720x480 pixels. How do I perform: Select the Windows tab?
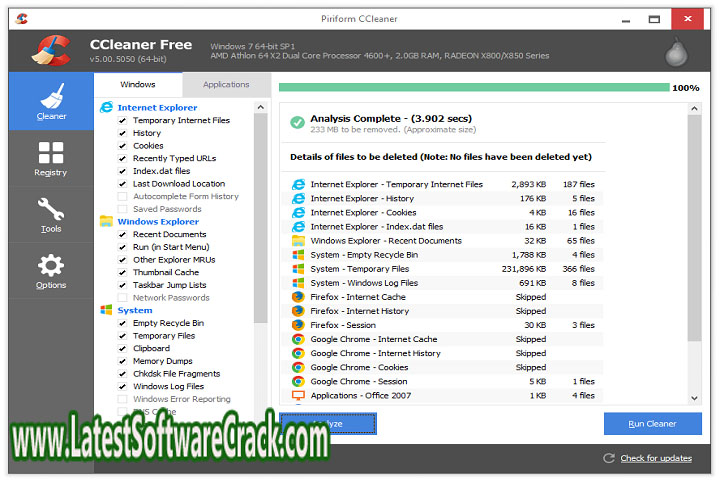pyautogui.click(x=138, y=85)
